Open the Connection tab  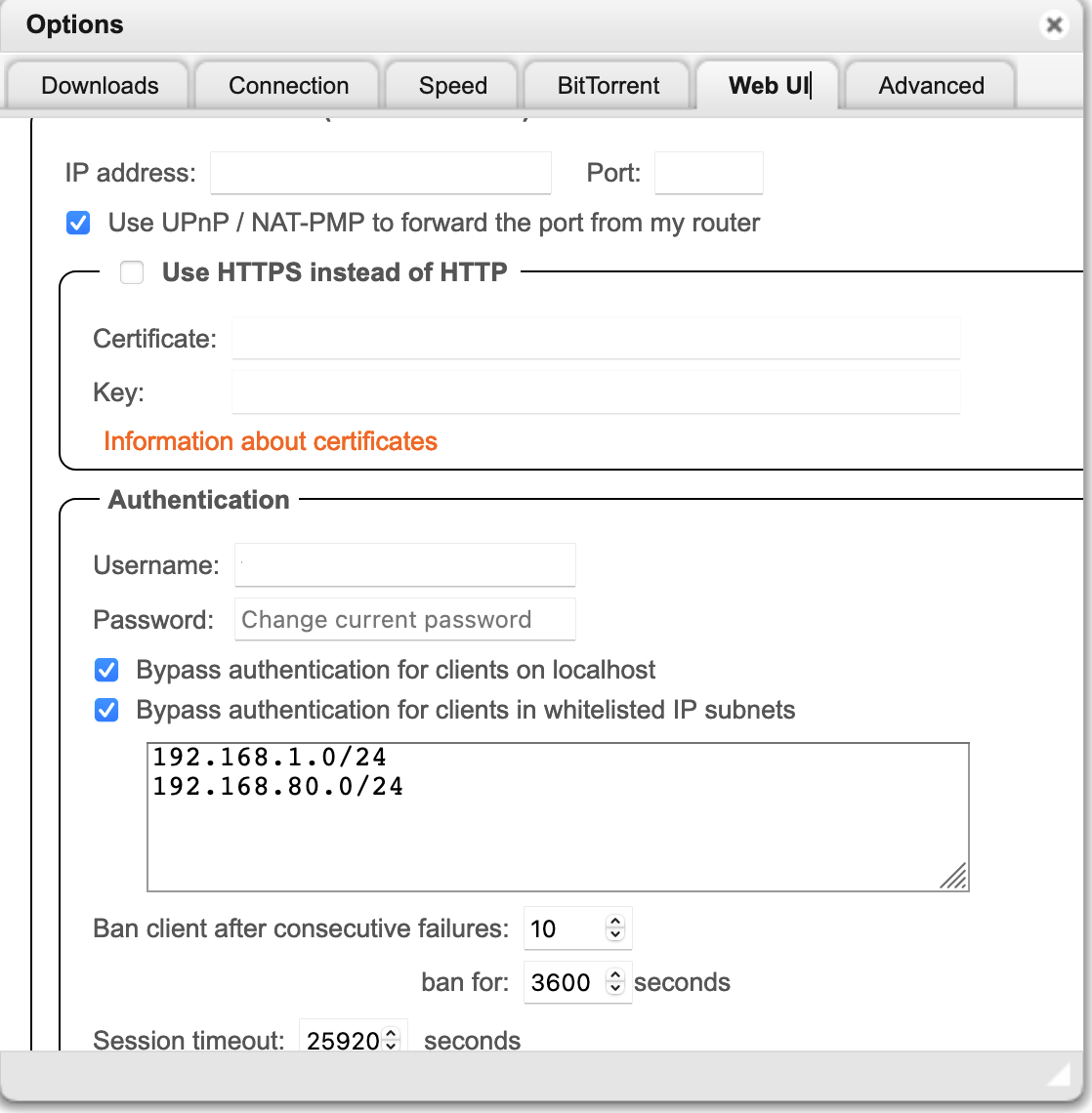(x=287, y=86)
